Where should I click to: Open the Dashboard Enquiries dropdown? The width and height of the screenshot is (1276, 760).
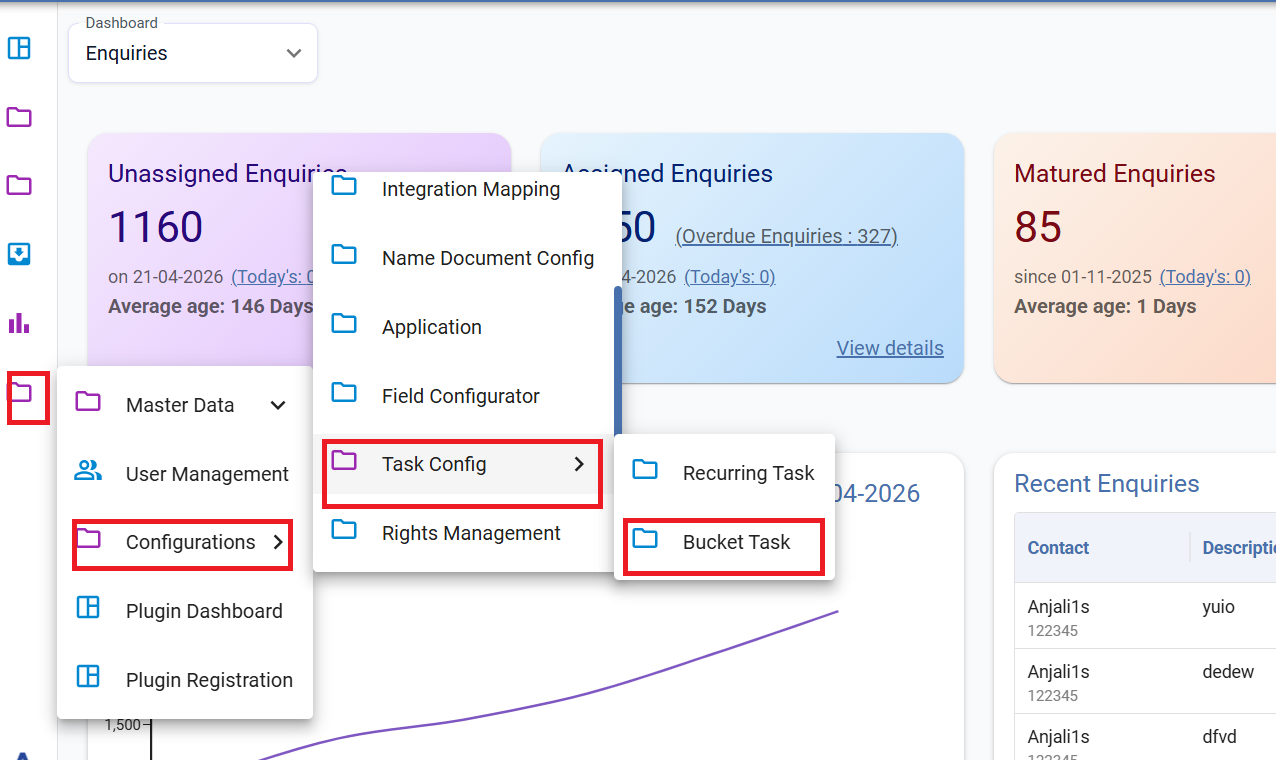coord(193,53)
